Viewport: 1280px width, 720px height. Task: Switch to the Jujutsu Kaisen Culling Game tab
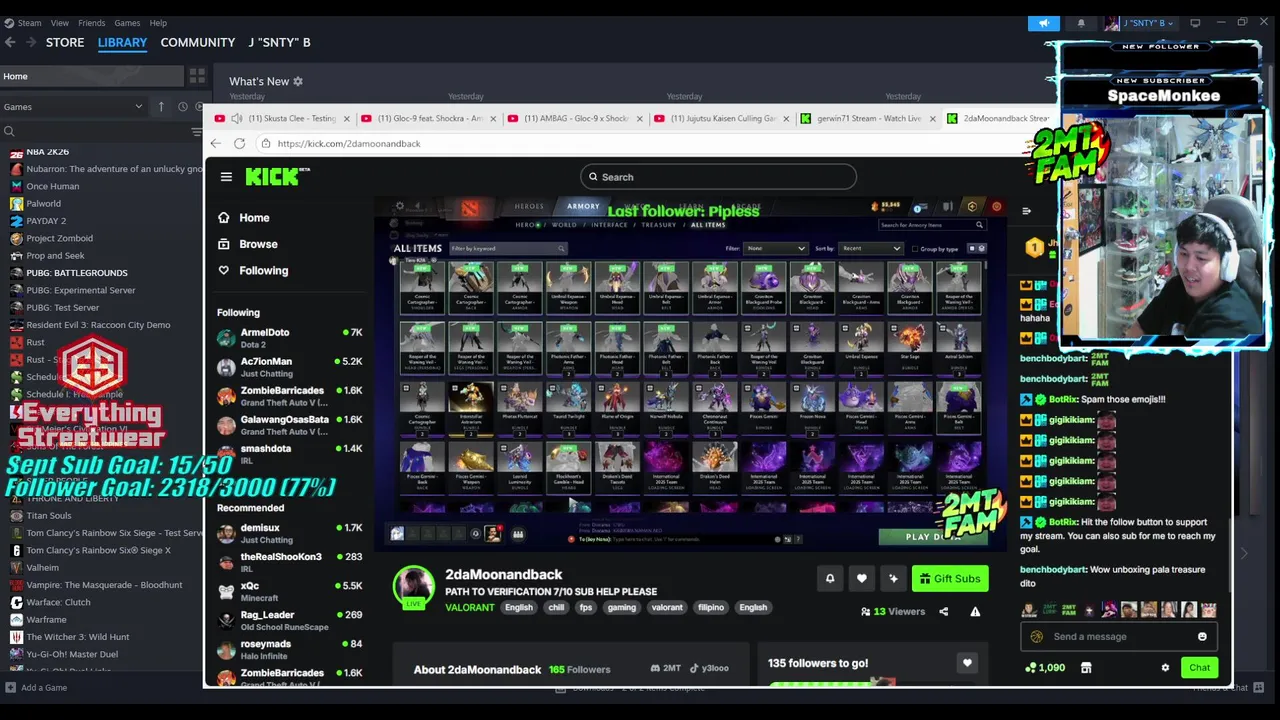click(x=722, y=118)
